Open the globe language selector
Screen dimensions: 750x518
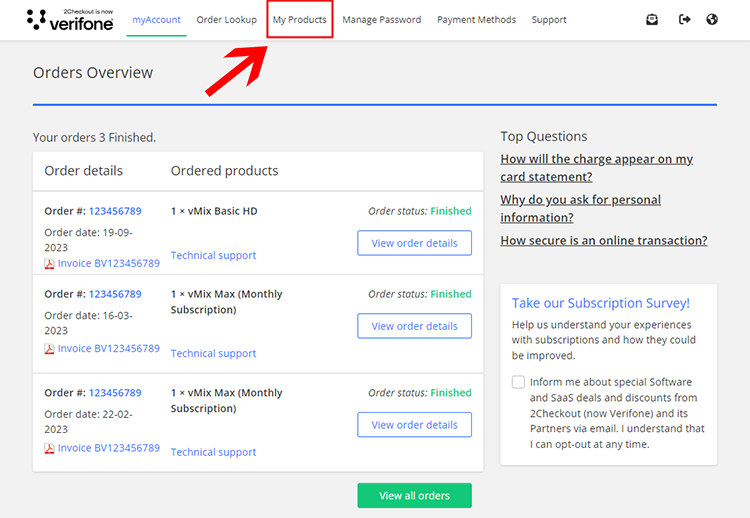(x=712, y=19)
